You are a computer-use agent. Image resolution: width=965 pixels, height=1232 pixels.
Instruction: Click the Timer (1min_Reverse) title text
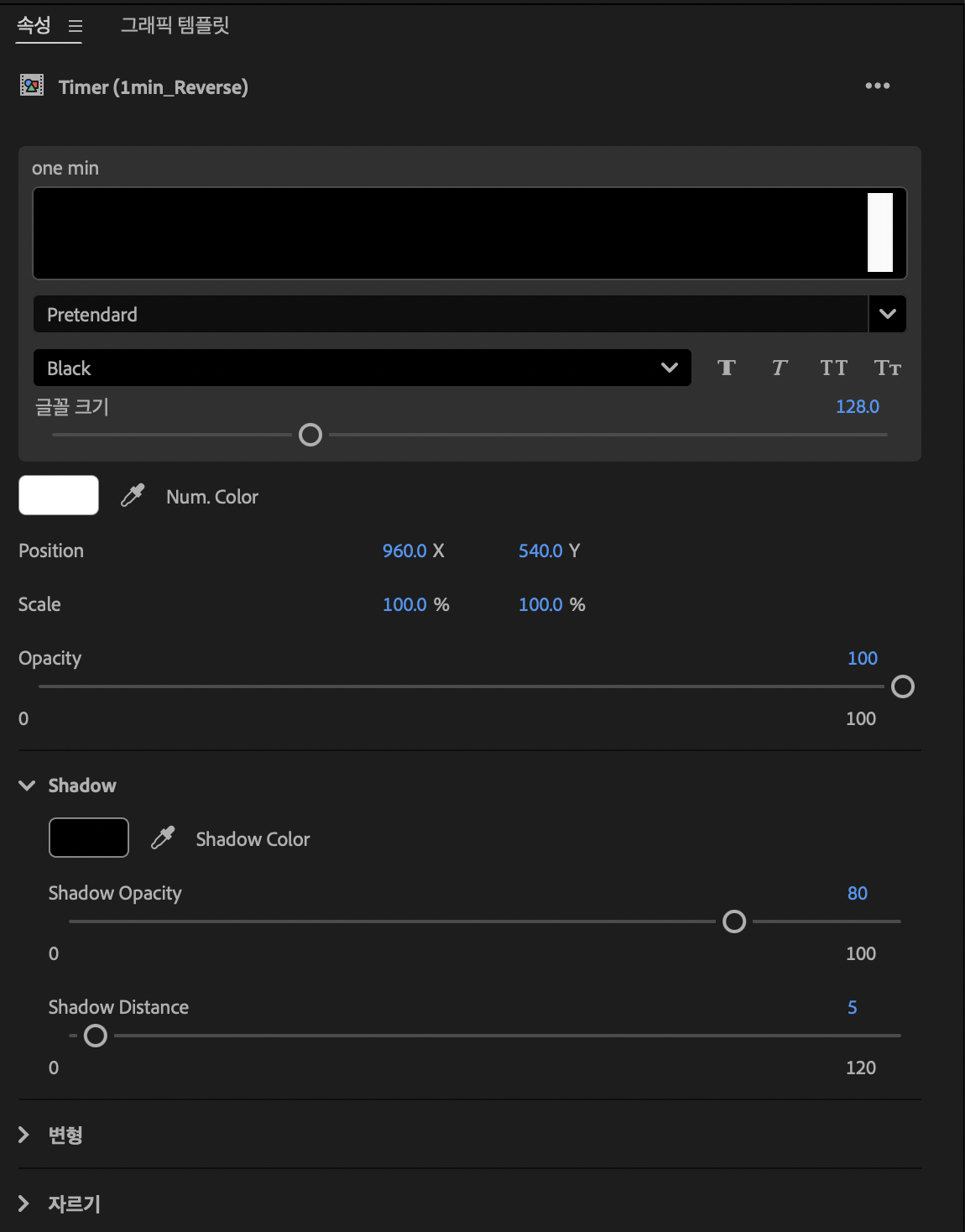tap(154, 86)
